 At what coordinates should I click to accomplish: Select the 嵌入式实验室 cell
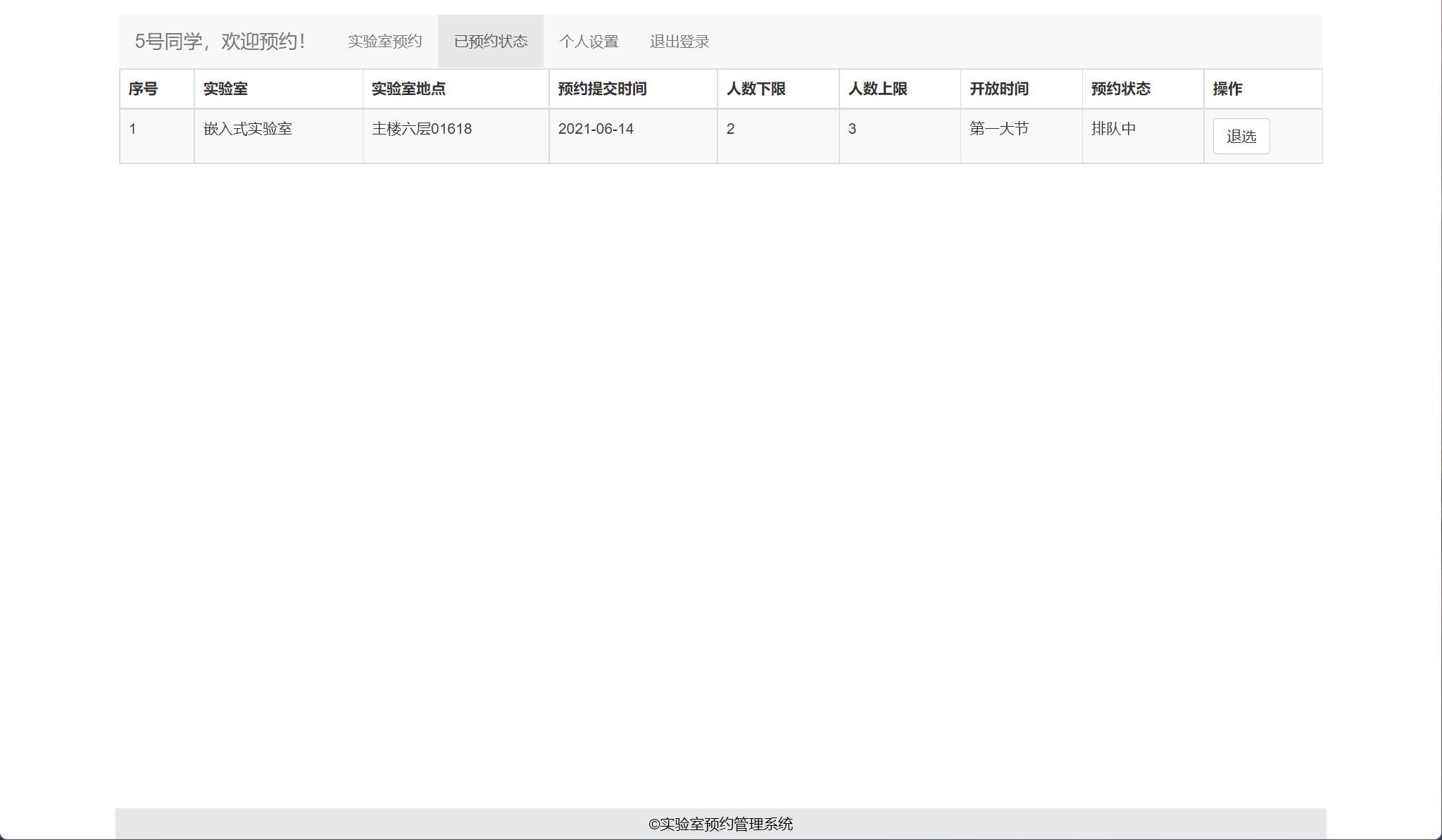pos(248,129)
